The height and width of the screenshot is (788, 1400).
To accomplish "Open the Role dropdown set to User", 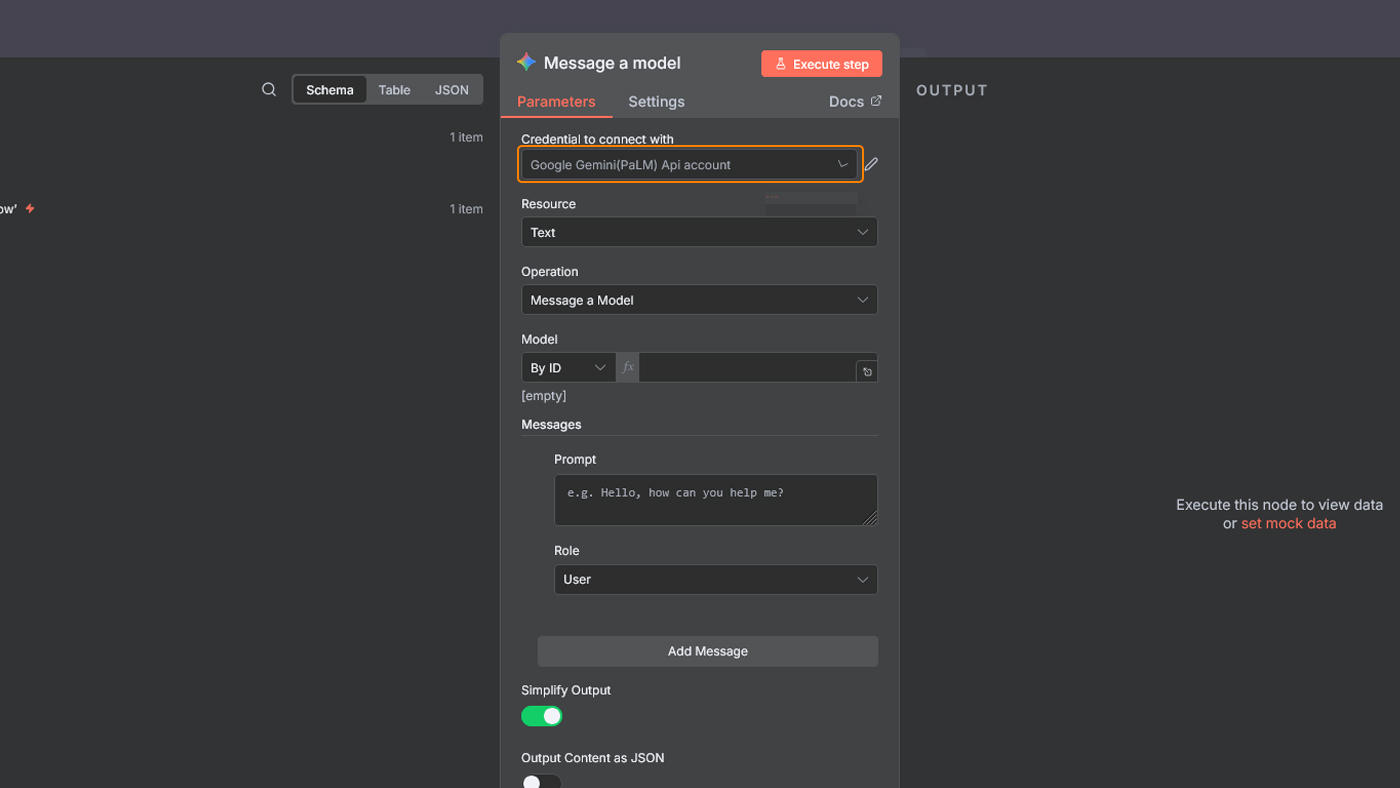I will (x=715, y=580).
